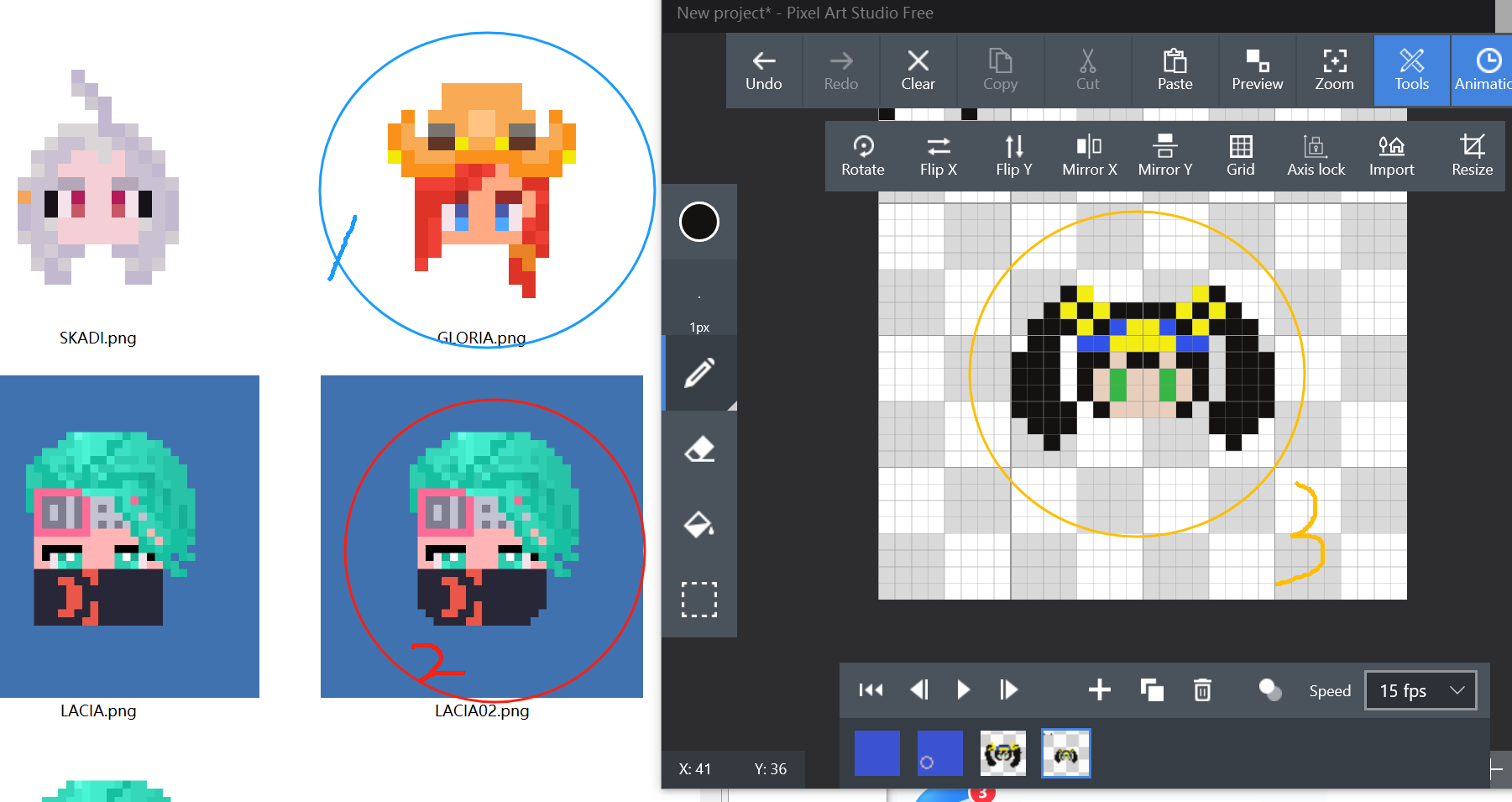This screenshot has width=1512, height=802.
Task: Click the Undo button
Action: click(x=764, y=71)
